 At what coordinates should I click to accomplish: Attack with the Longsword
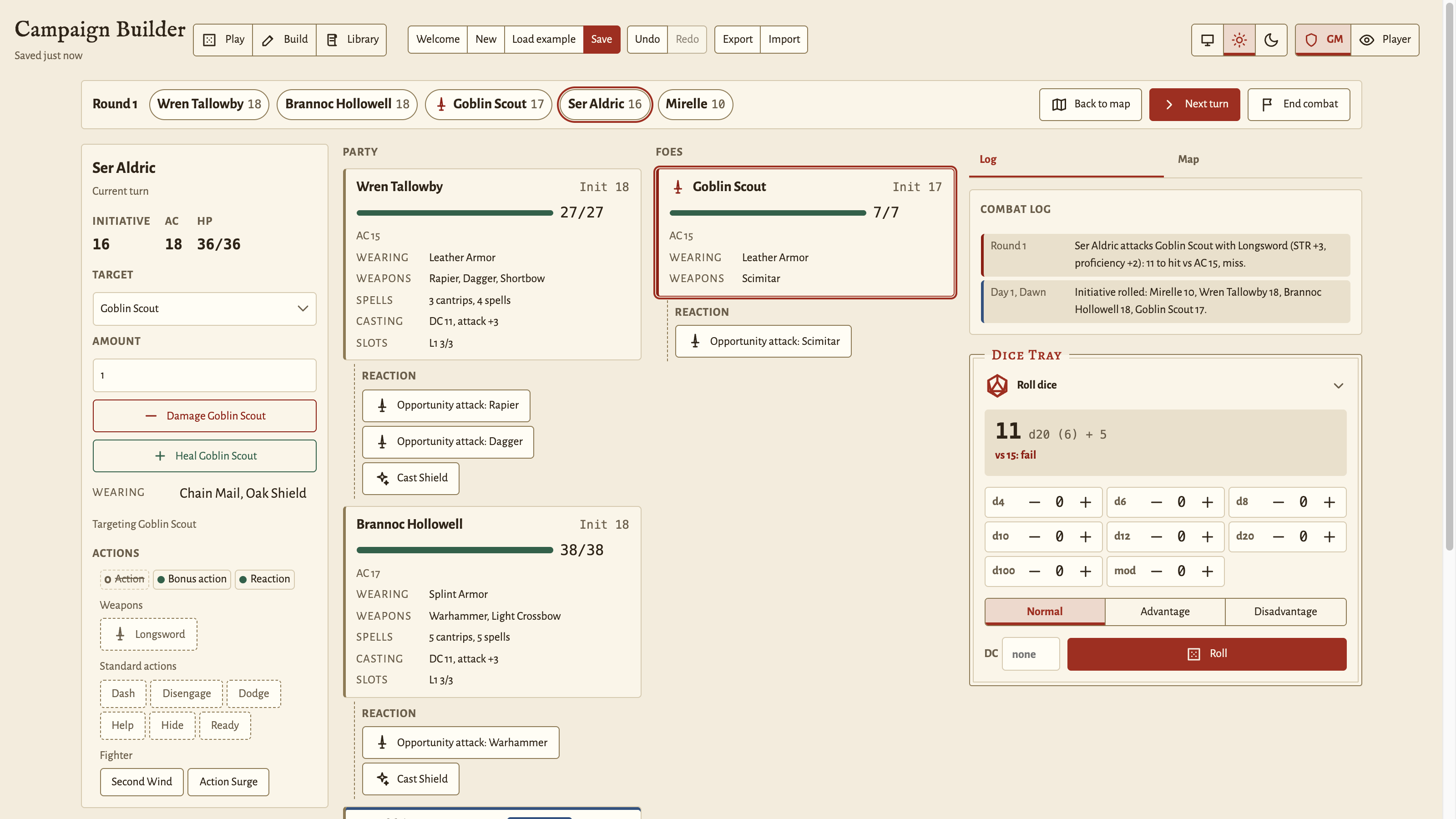[x=149, y=634]
